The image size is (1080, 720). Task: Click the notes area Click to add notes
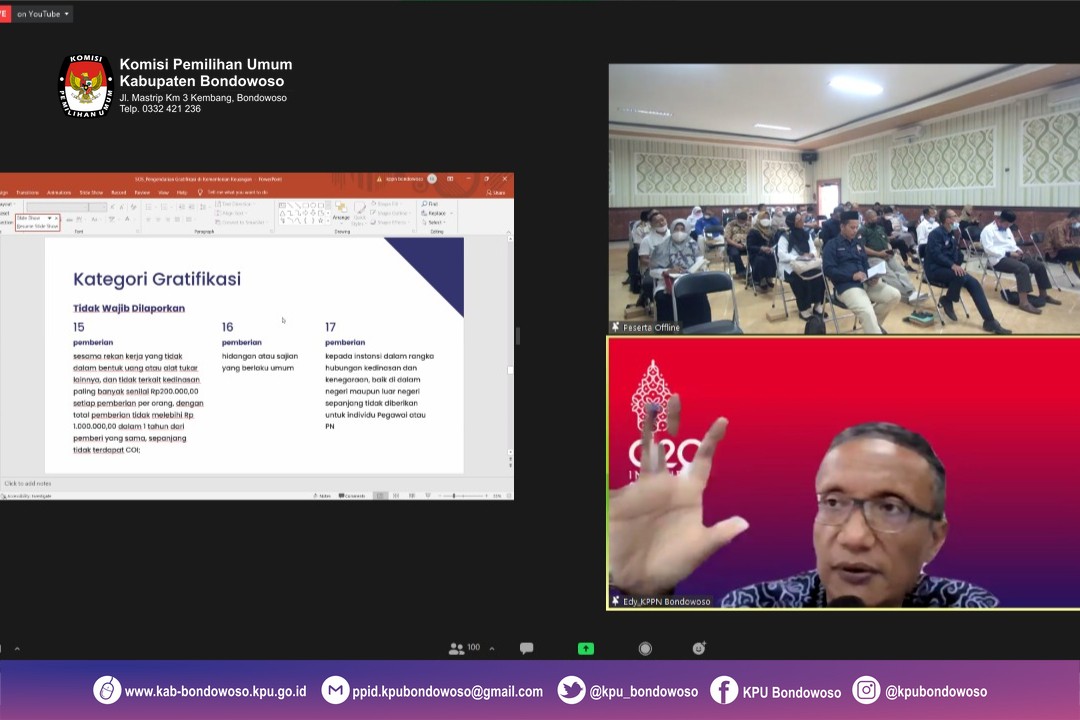(28, 483)
